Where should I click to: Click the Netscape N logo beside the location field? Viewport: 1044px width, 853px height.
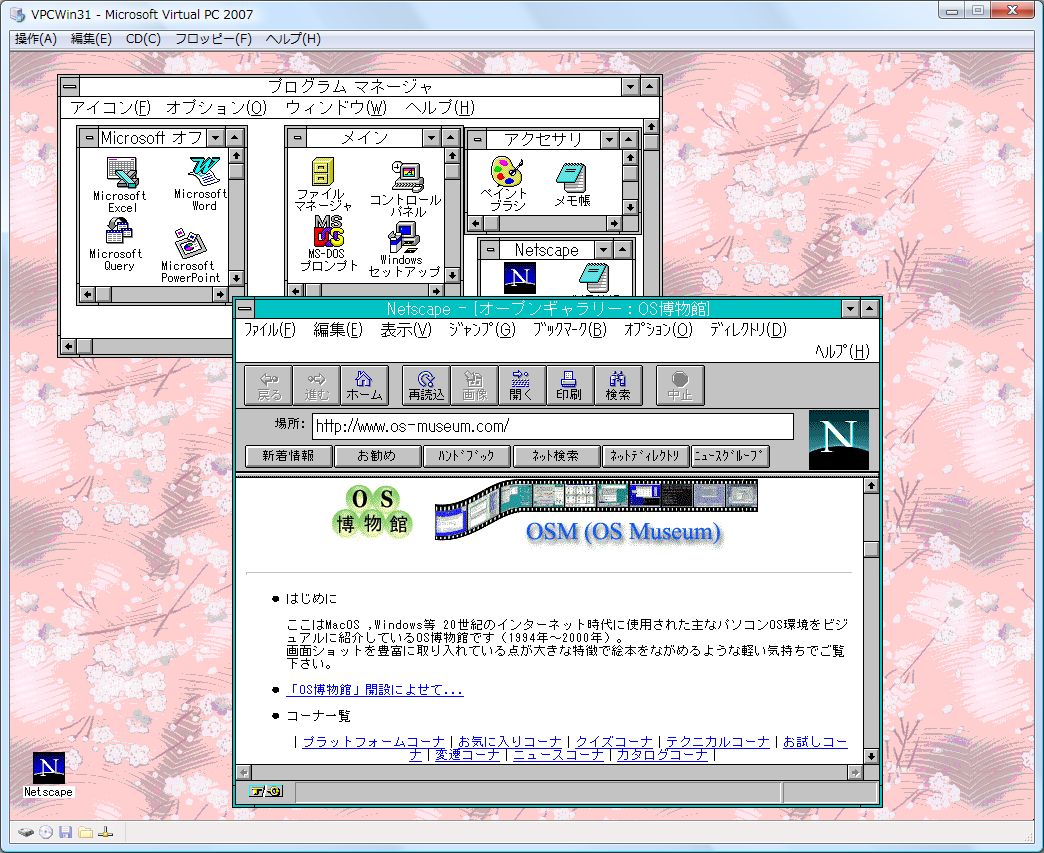coord(839,440)
